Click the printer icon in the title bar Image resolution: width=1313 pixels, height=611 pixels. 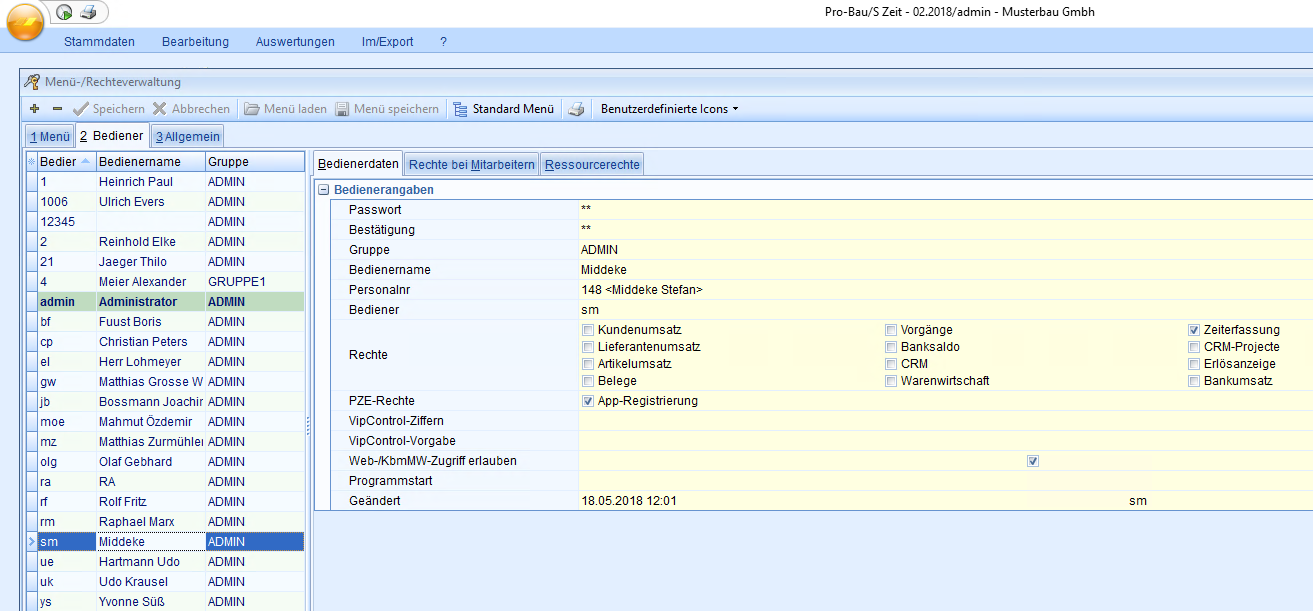point(88,12)
